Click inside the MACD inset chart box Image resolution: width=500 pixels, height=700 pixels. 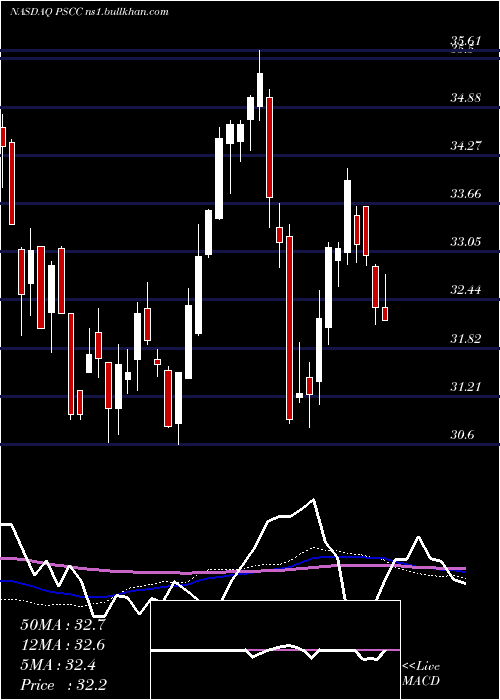pyautogui.click(x=275, y=650)
